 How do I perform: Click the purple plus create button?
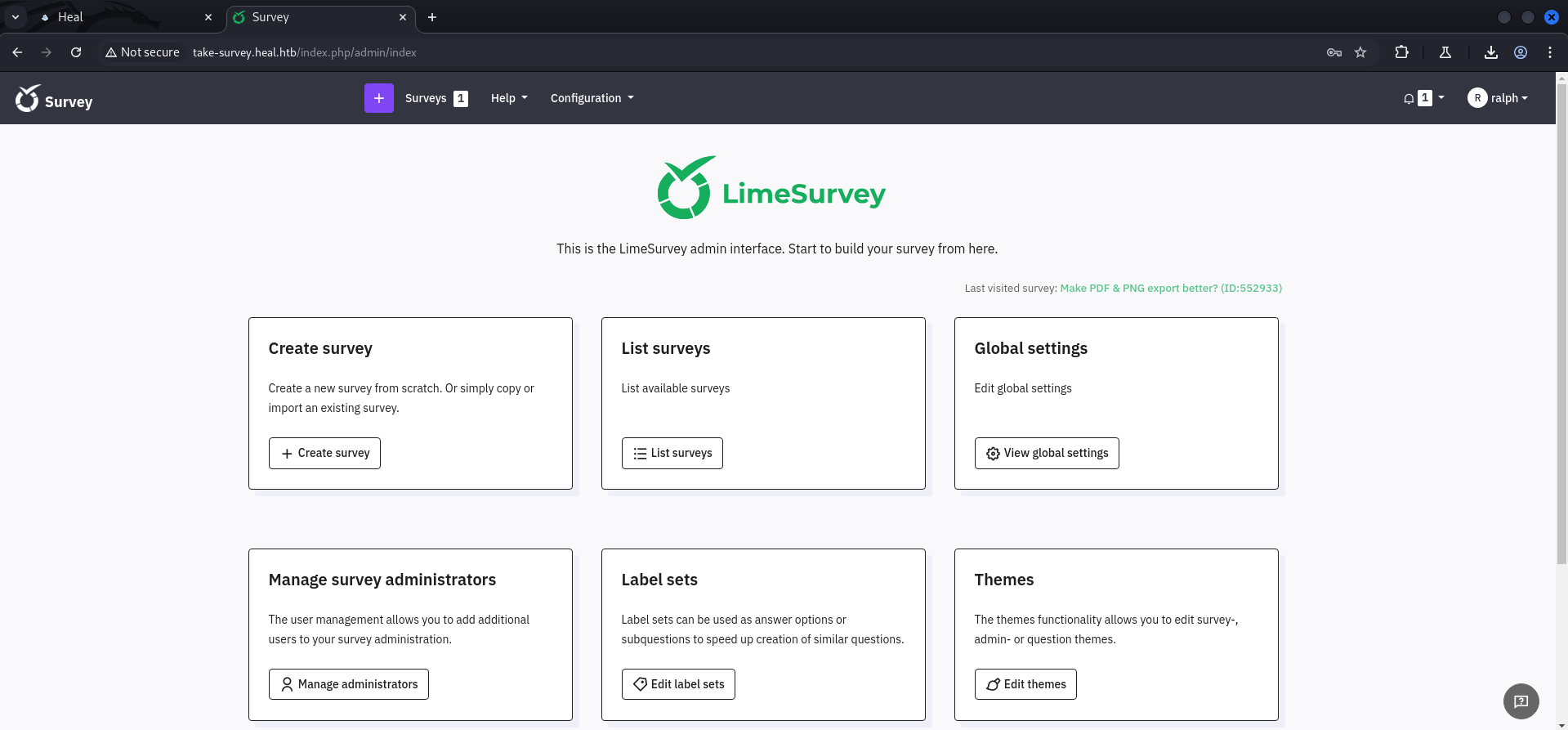378,98
